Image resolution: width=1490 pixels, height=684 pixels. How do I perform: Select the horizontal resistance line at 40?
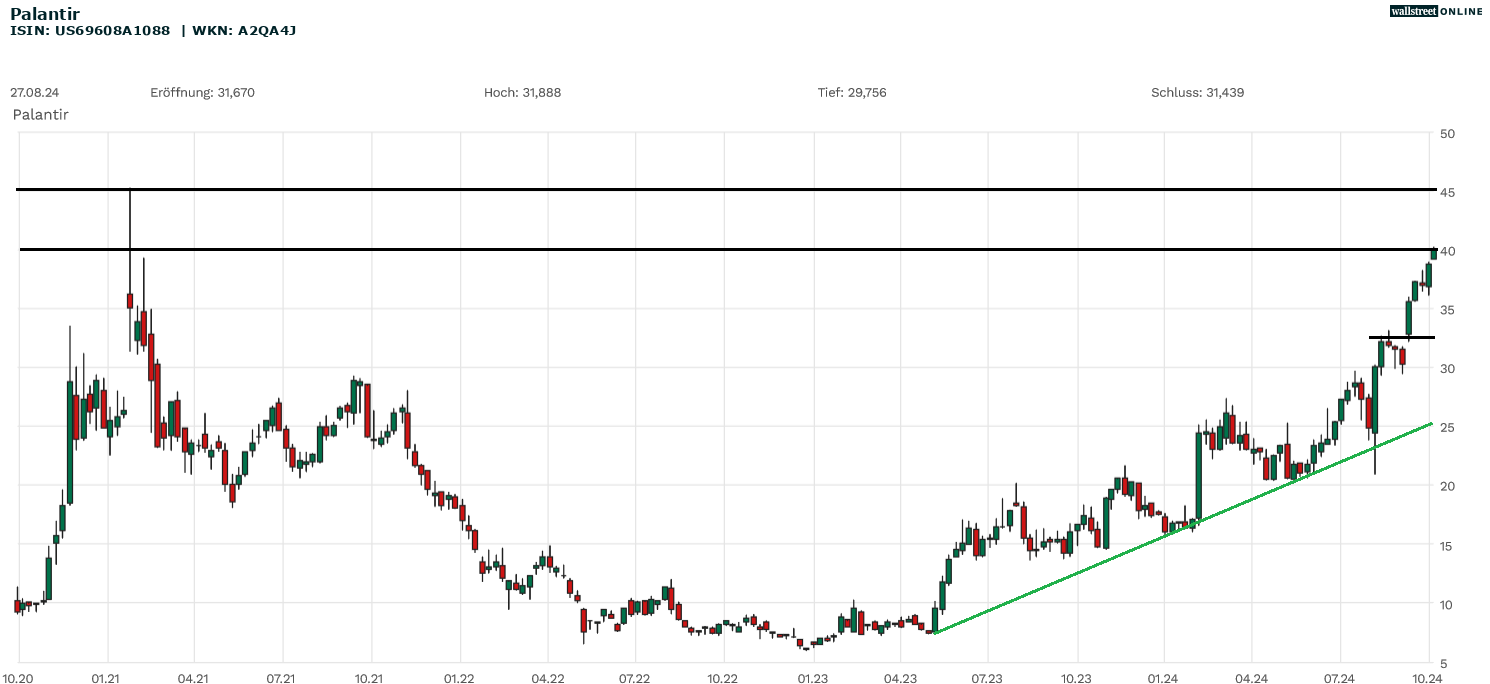pyautogui.click(x=700, y=249)
